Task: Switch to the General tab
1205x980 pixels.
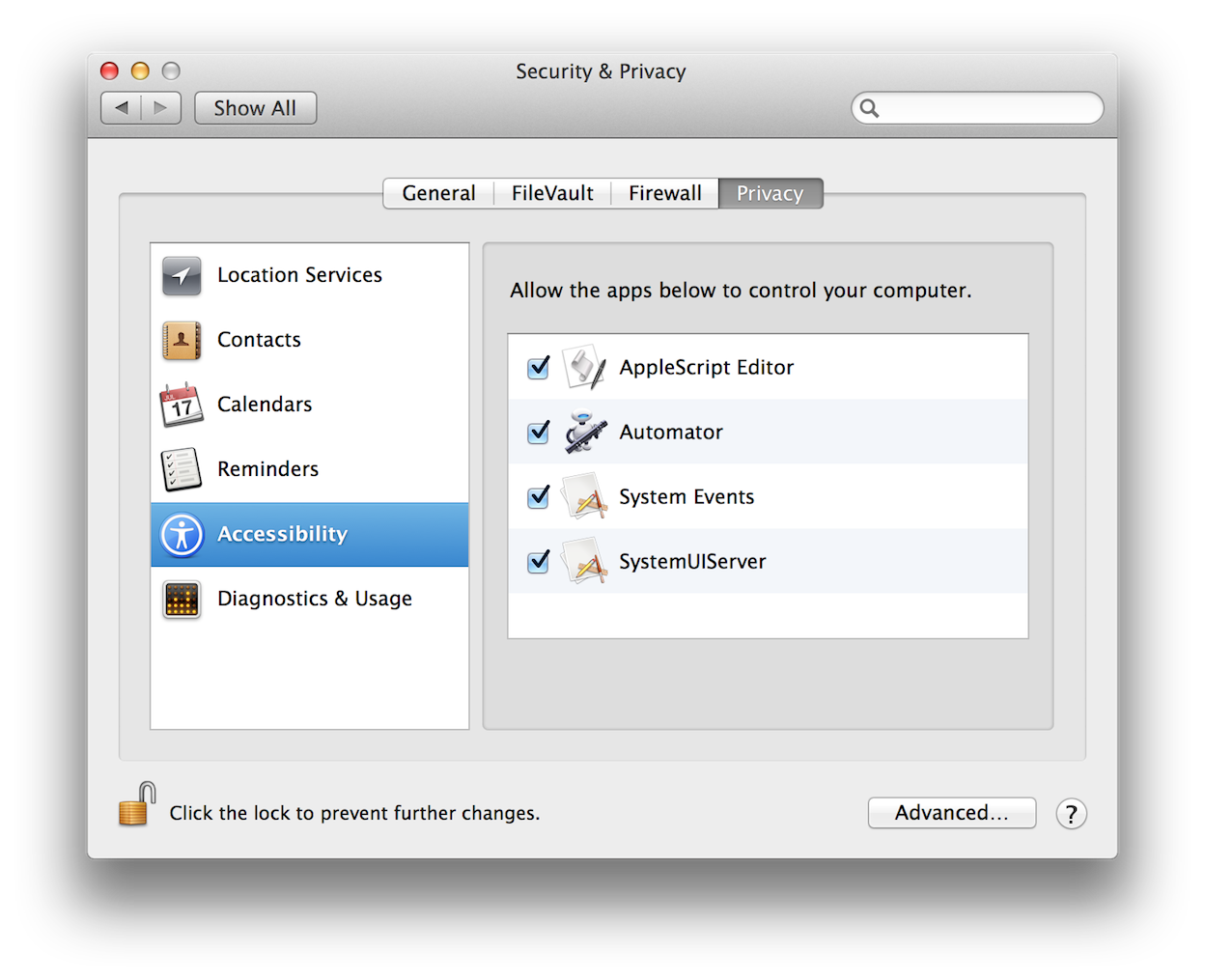Action: [x=438, y=193]
